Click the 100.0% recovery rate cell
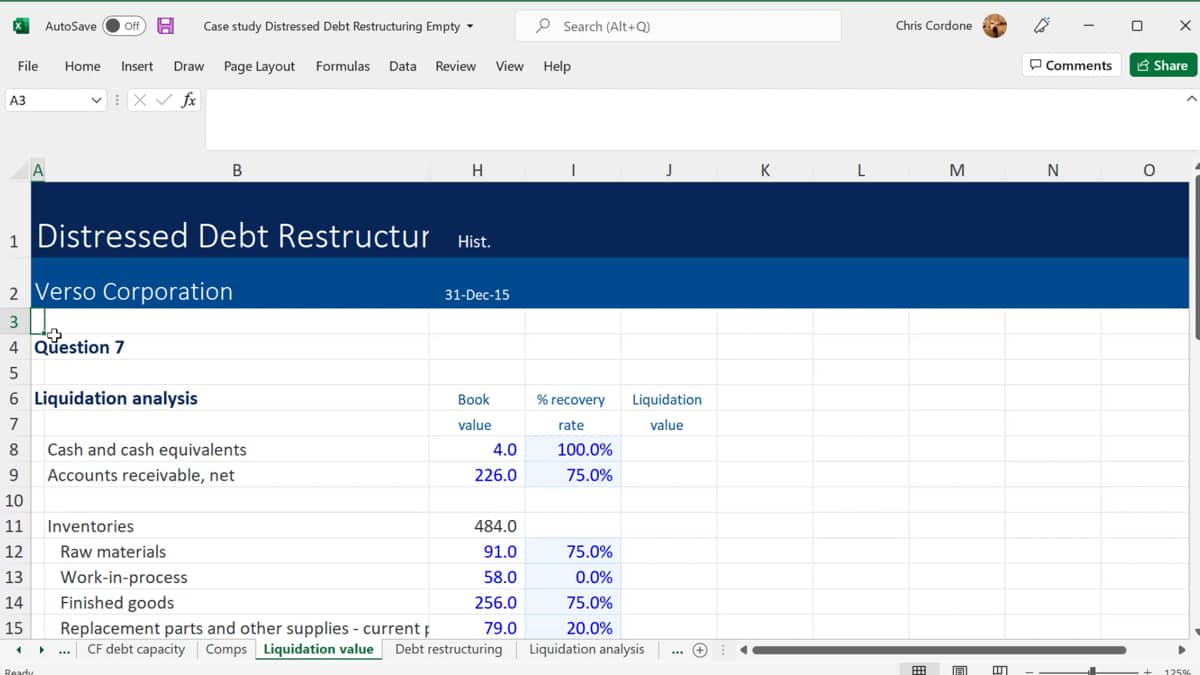Viewport: 1200px width, 675px height. coord(573,449)
